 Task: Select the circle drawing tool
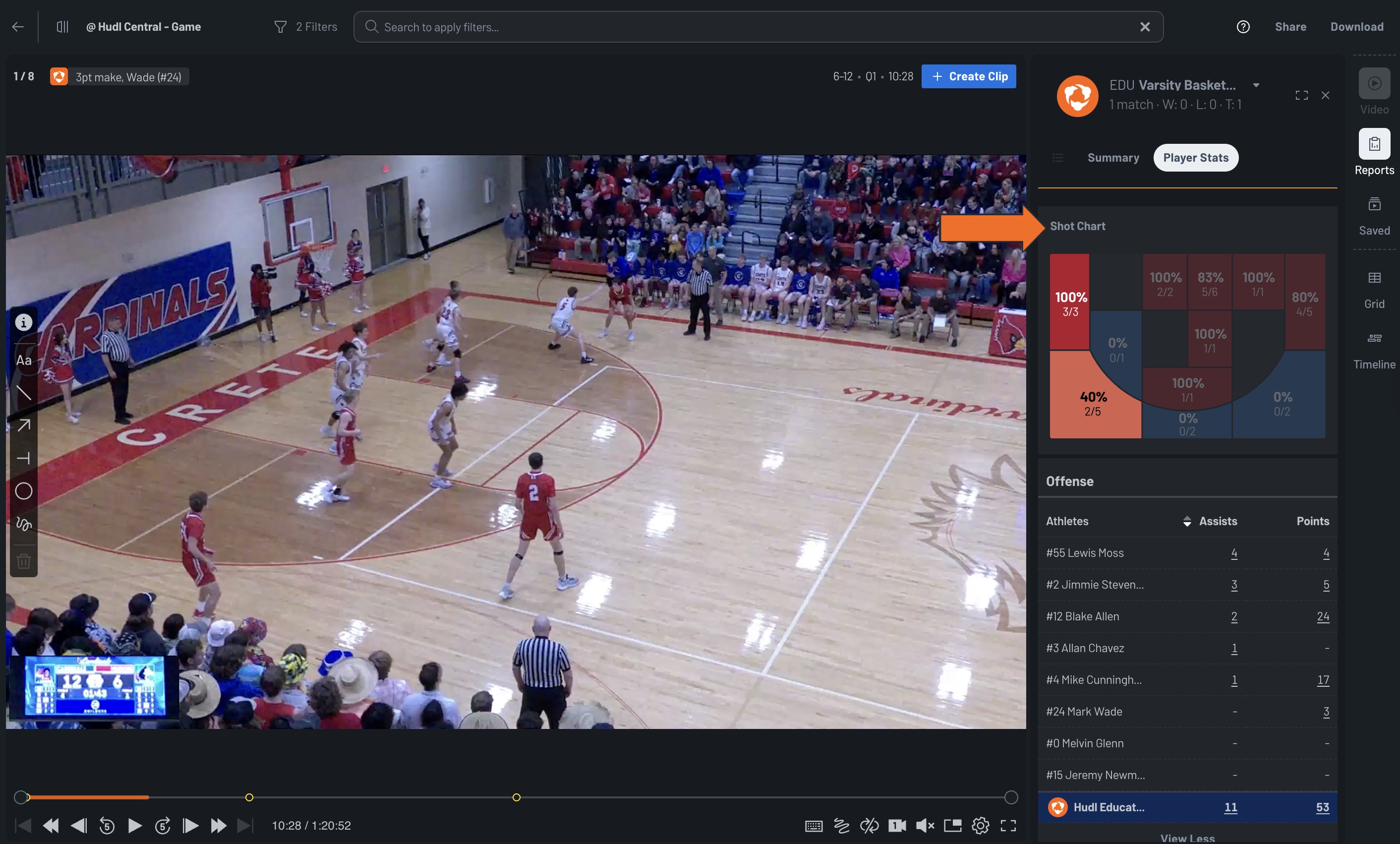pos(23,491)
